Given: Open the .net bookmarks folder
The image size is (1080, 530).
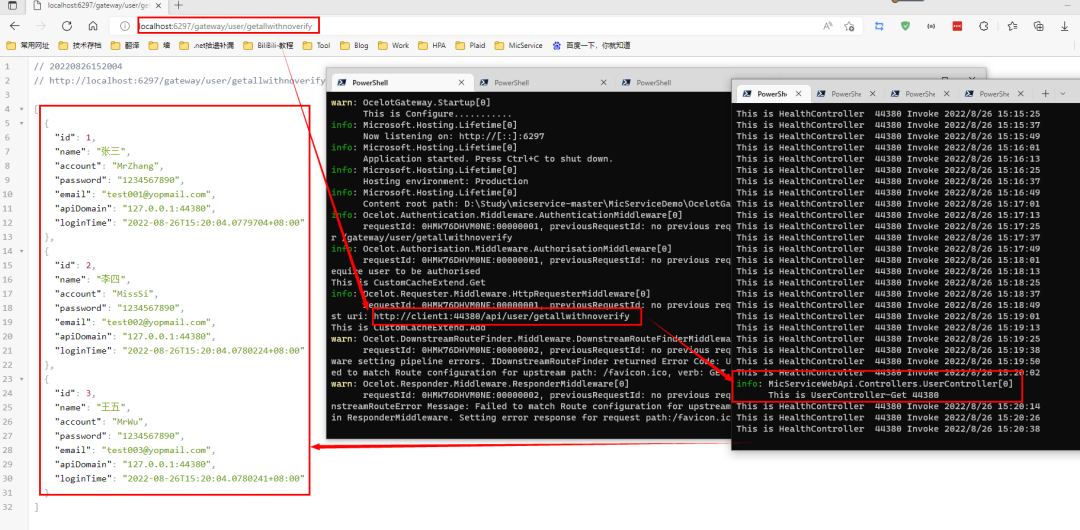Looking at the screenshot, I should (207, 45).
